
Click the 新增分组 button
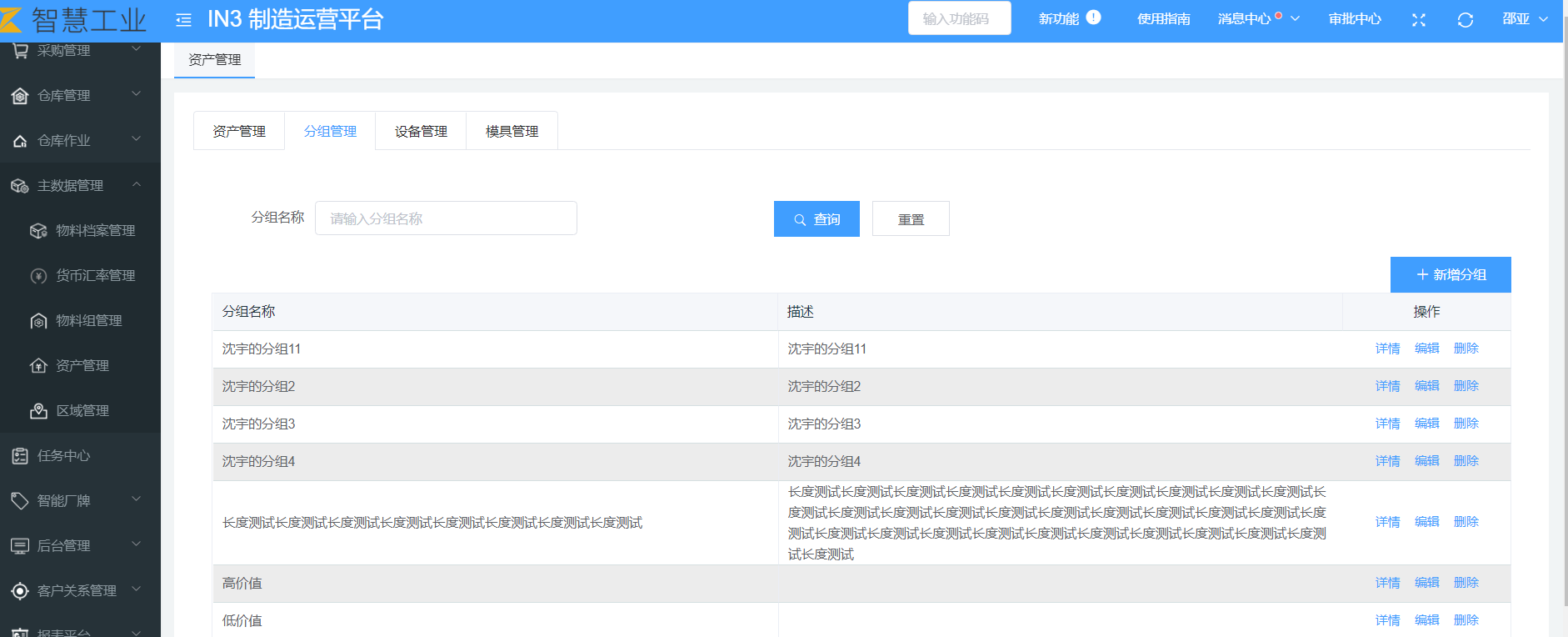[1451, 275]
